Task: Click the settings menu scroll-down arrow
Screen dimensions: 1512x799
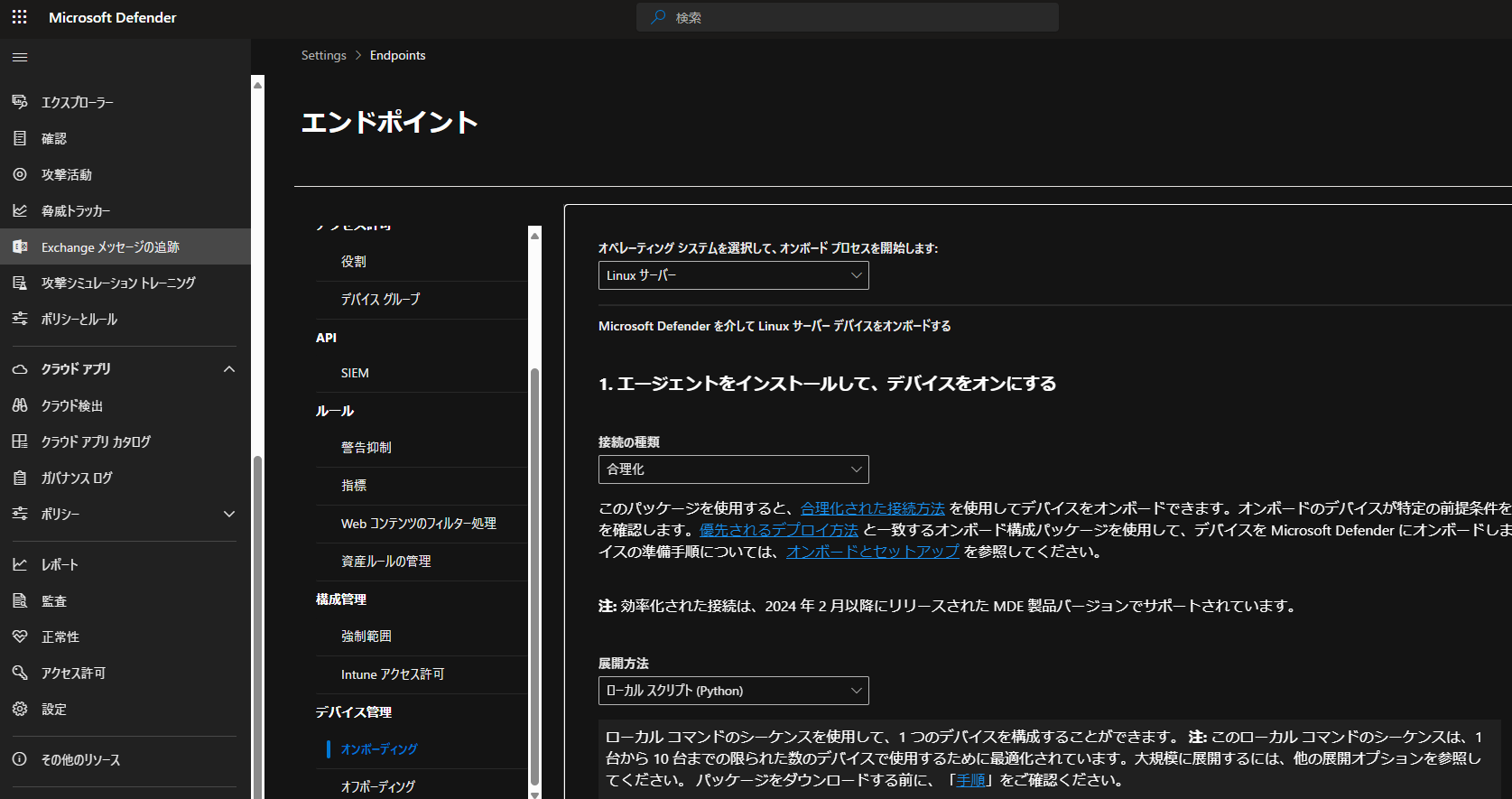Action: (x=534, y=794)
